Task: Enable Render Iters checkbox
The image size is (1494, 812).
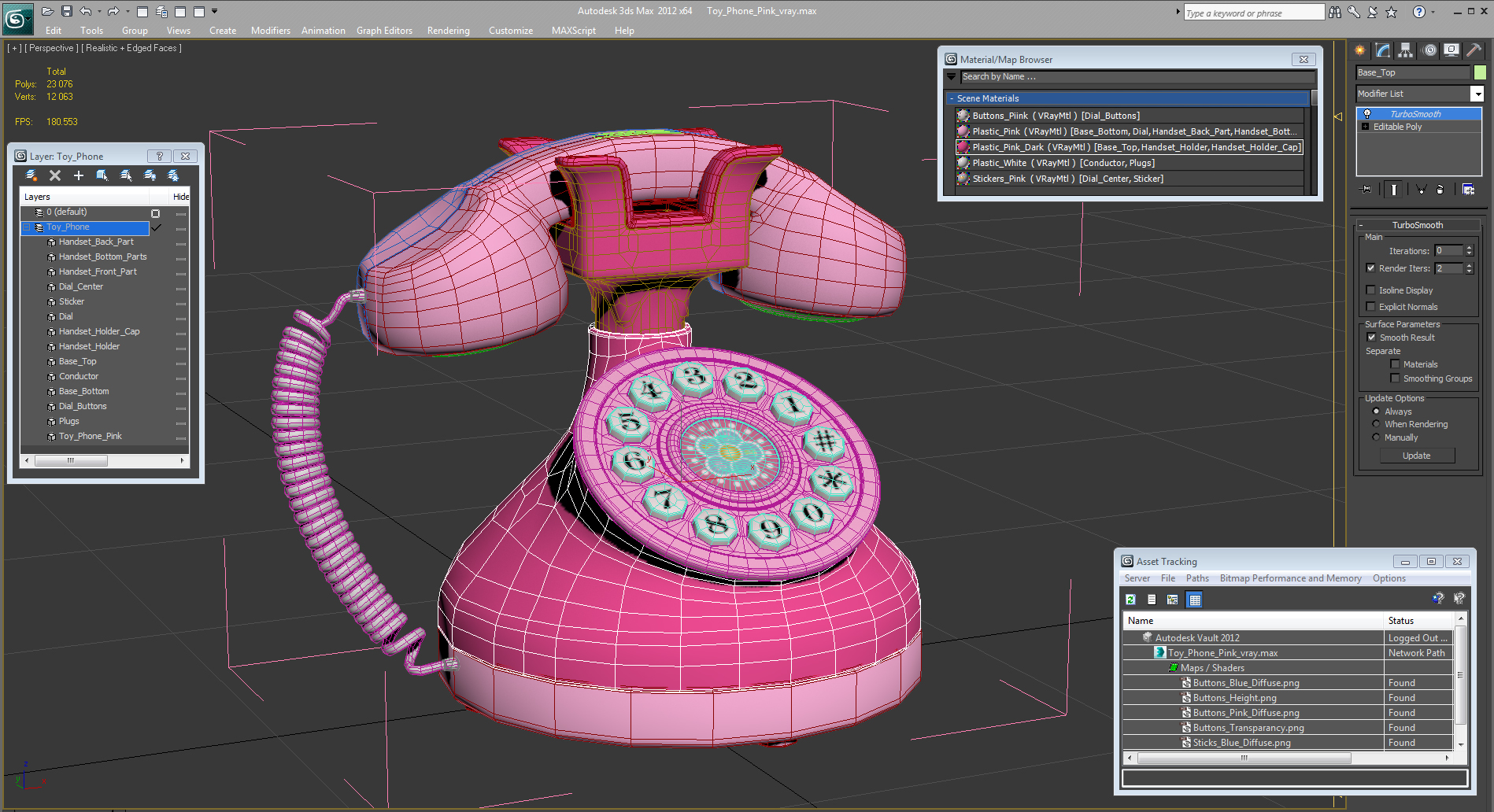Action: click(x=1371, y=268)
